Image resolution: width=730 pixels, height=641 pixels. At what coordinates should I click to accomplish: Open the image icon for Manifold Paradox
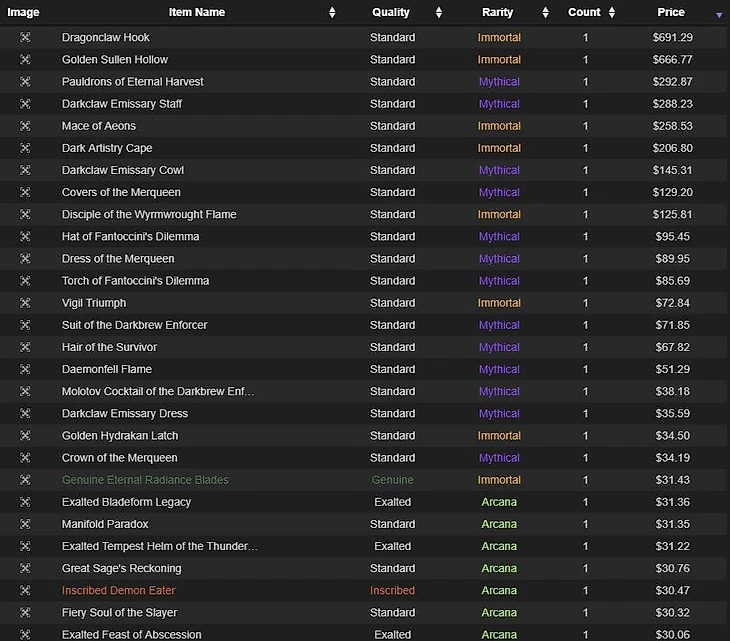tap(25, 524)
